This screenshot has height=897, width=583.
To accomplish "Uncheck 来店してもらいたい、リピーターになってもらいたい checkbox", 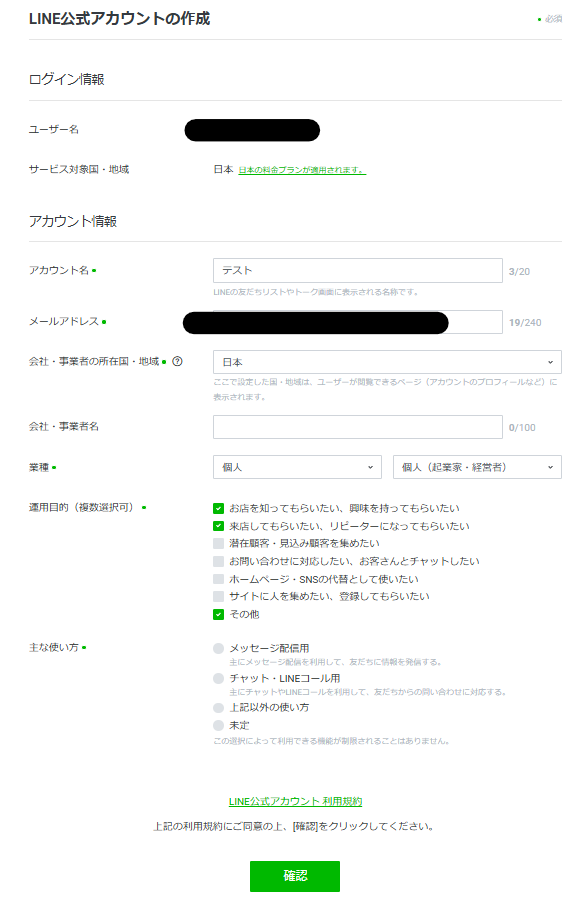I will (218, 526).
